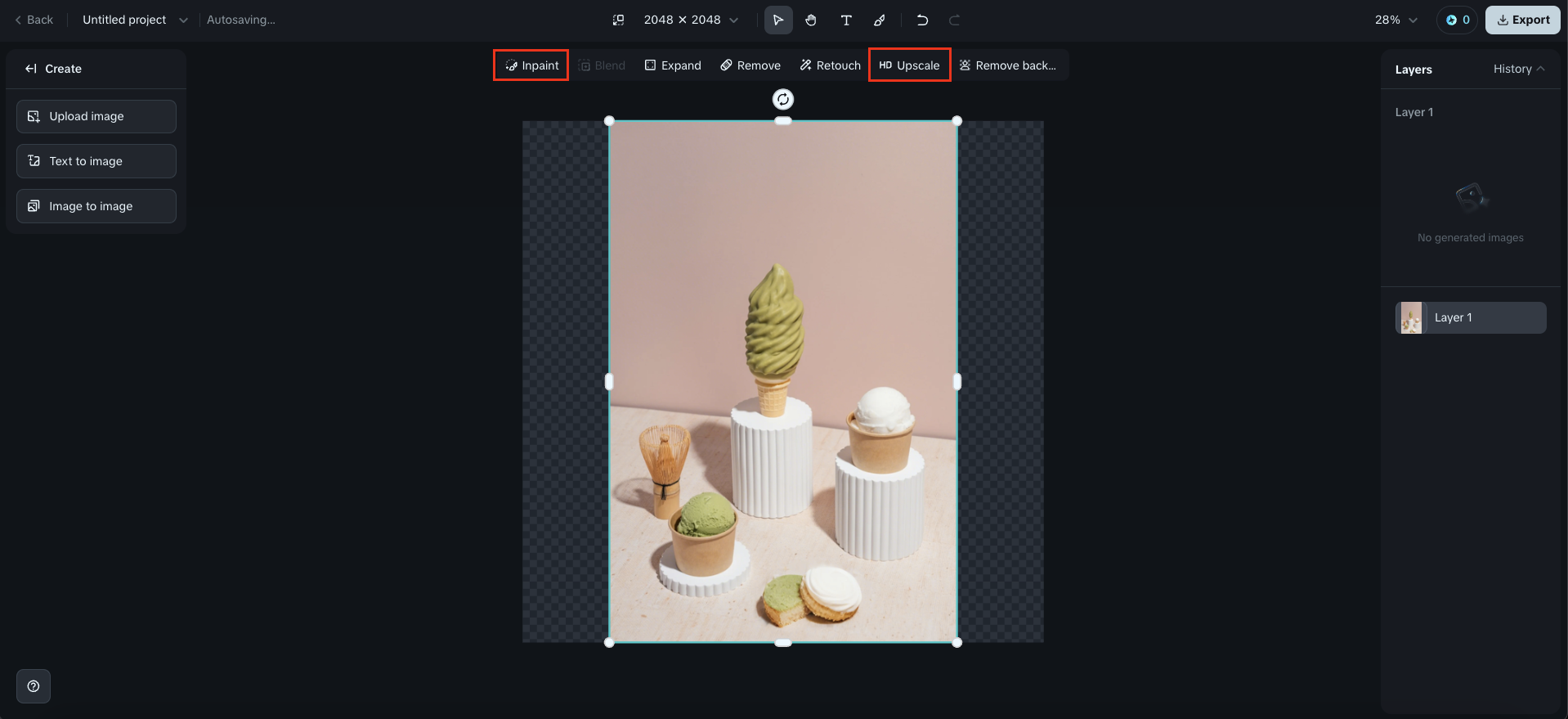Image resolution: width=1568 pixels, height=719 pixels.
Task: Check the credits balance counter
Action: click(x=1458, y=20)
